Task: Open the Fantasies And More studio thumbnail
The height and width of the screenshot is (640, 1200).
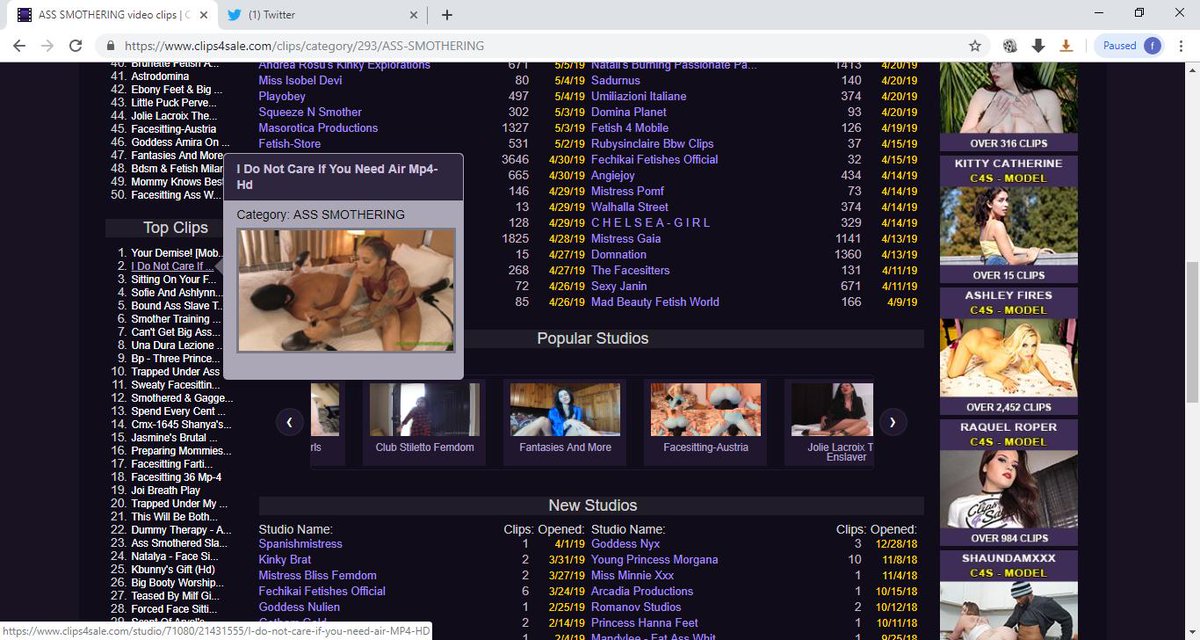Action: (x=565, y=408)
